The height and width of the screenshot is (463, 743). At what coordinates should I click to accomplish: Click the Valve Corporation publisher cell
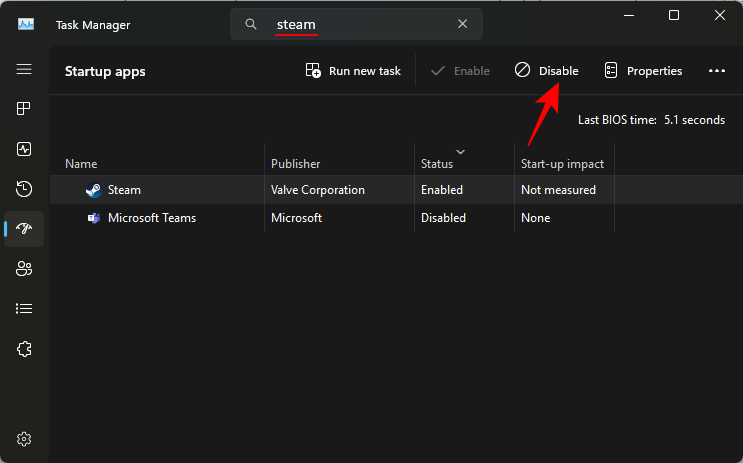coord(317,190)
